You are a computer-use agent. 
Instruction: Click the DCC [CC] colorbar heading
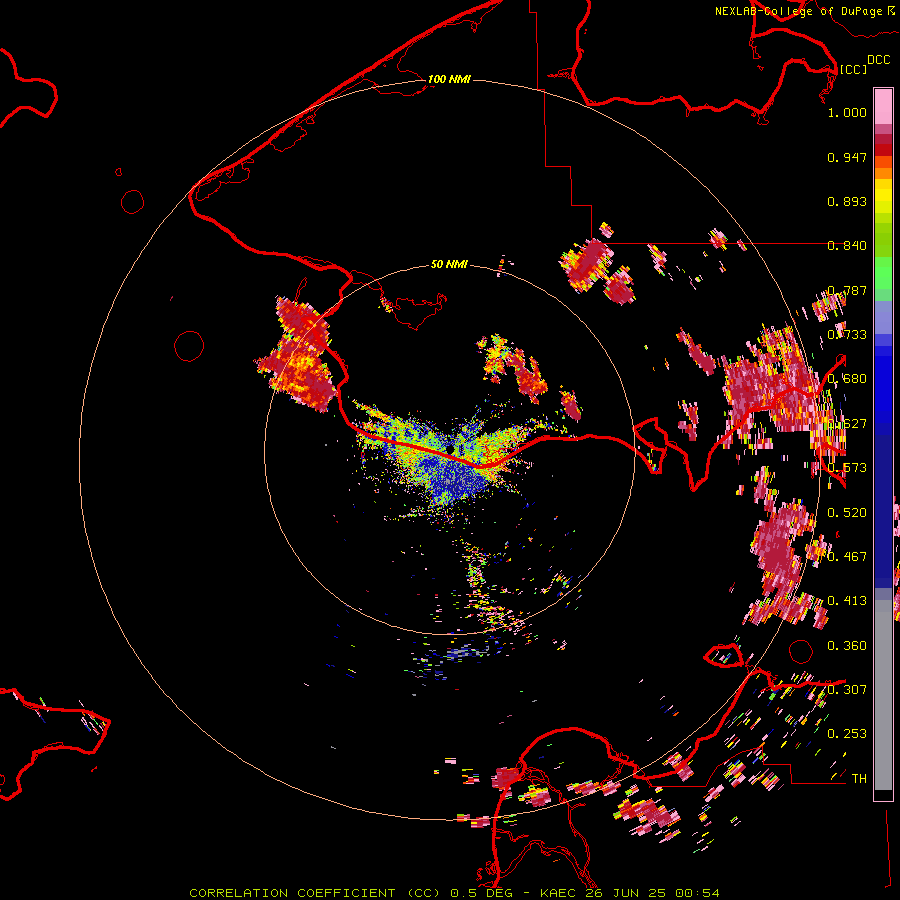864,64
